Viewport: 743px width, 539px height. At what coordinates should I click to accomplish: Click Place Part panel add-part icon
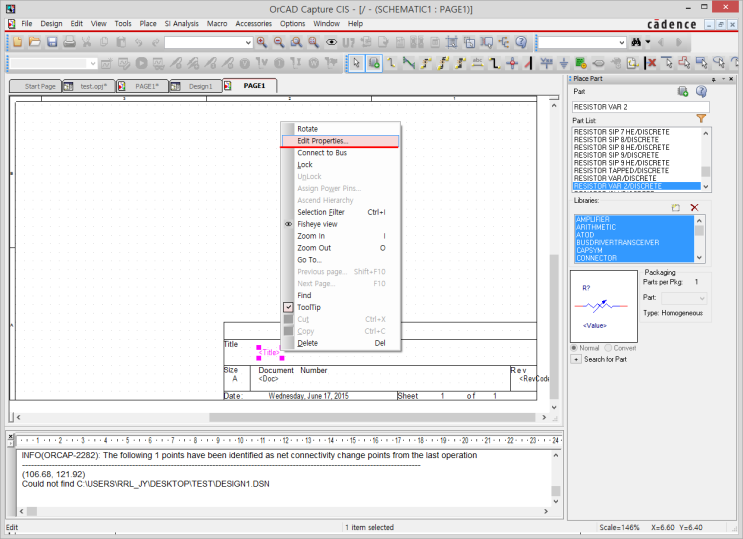coord(683,91)
